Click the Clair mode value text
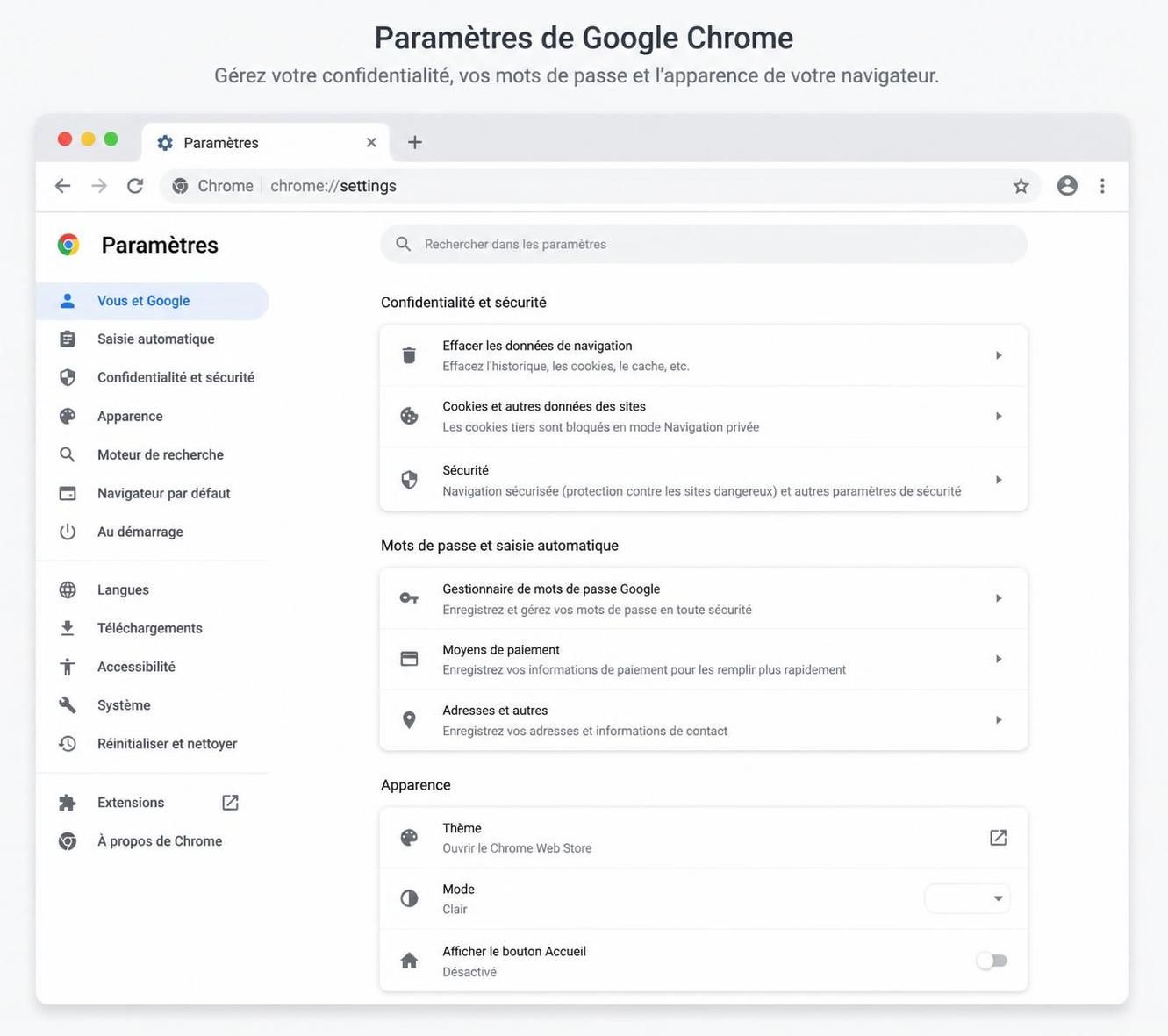The width and height of the screenshot is (1168, 1036). 455,910
